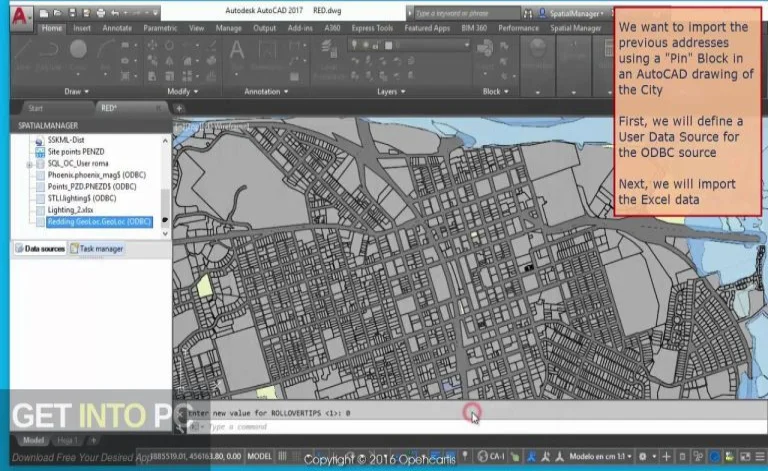Click the Plot printer icon
The height and width of the screenshot is (471, 768).
pyautogui.click(x=100, y=13)
